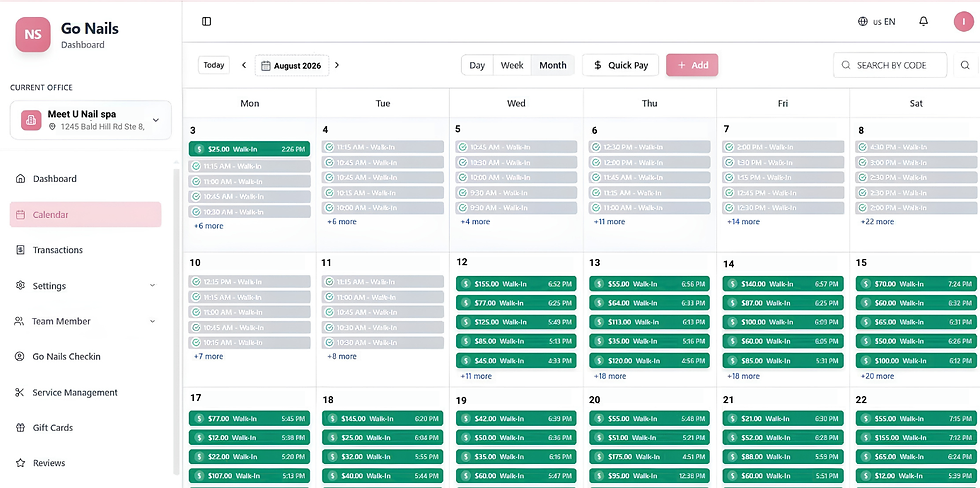
Task: Open $113.00 Walk-In 6:13 PM entry
Action: coord(649,322)
